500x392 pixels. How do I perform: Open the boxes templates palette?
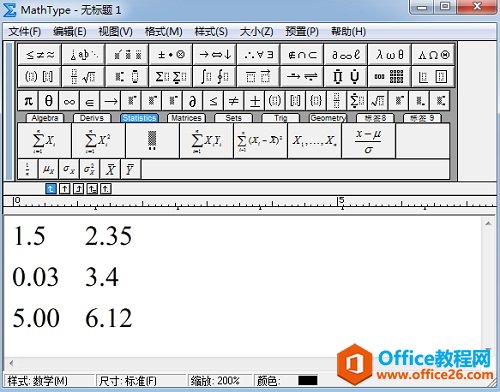click(433, 77)
